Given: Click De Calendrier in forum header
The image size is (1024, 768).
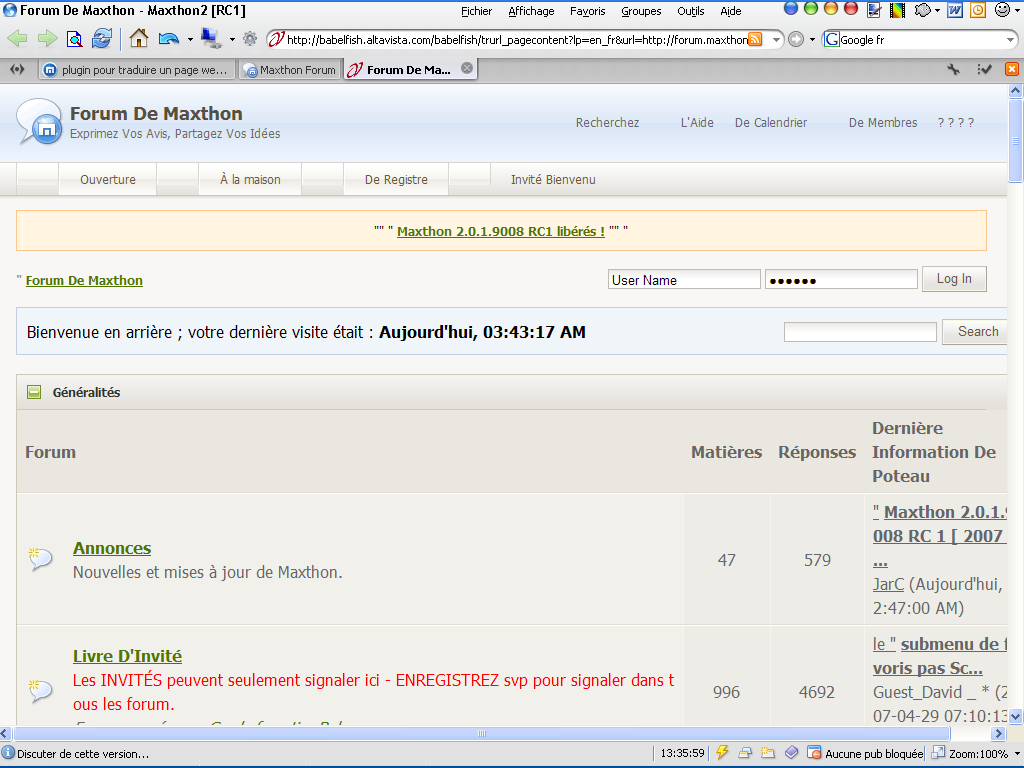Looking at the screenshot, I should tap(771, 122).
